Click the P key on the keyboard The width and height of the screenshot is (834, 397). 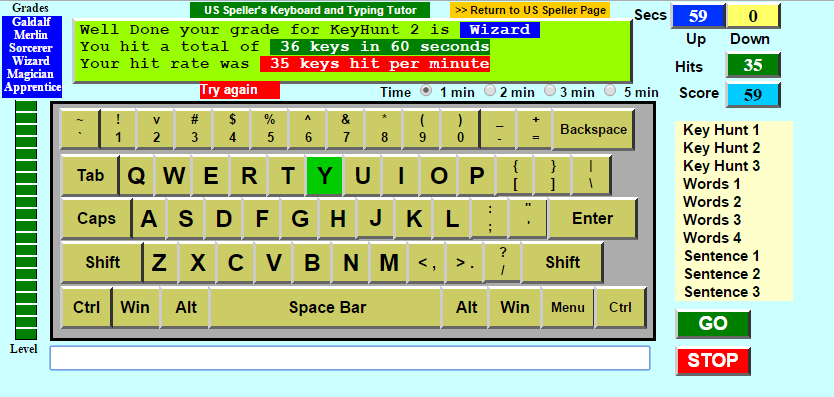[x=477, y=175]
